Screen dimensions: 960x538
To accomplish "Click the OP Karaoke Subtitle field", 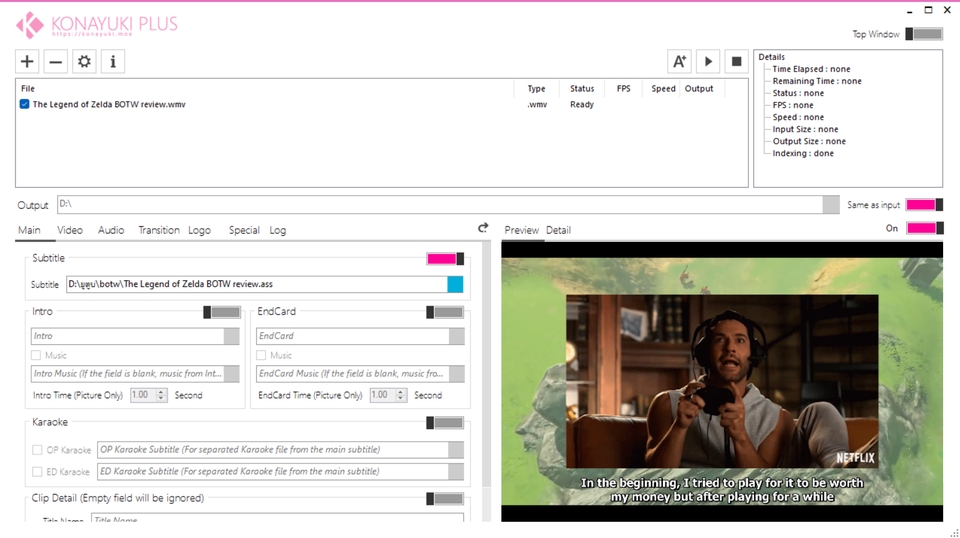I will point(272,450).
